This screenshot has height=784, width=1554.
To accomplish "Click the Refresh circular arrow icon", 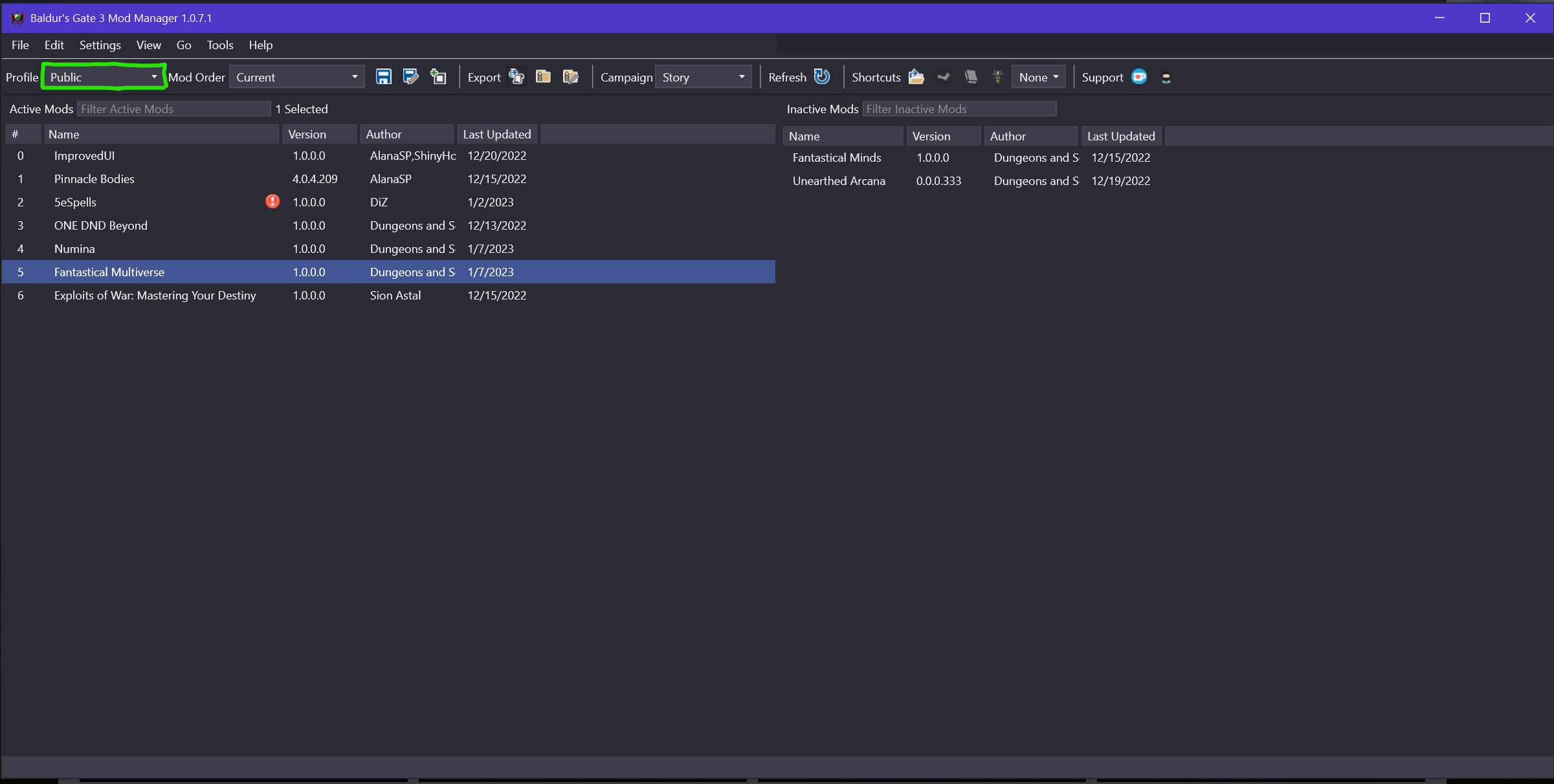I will (822, 77).
